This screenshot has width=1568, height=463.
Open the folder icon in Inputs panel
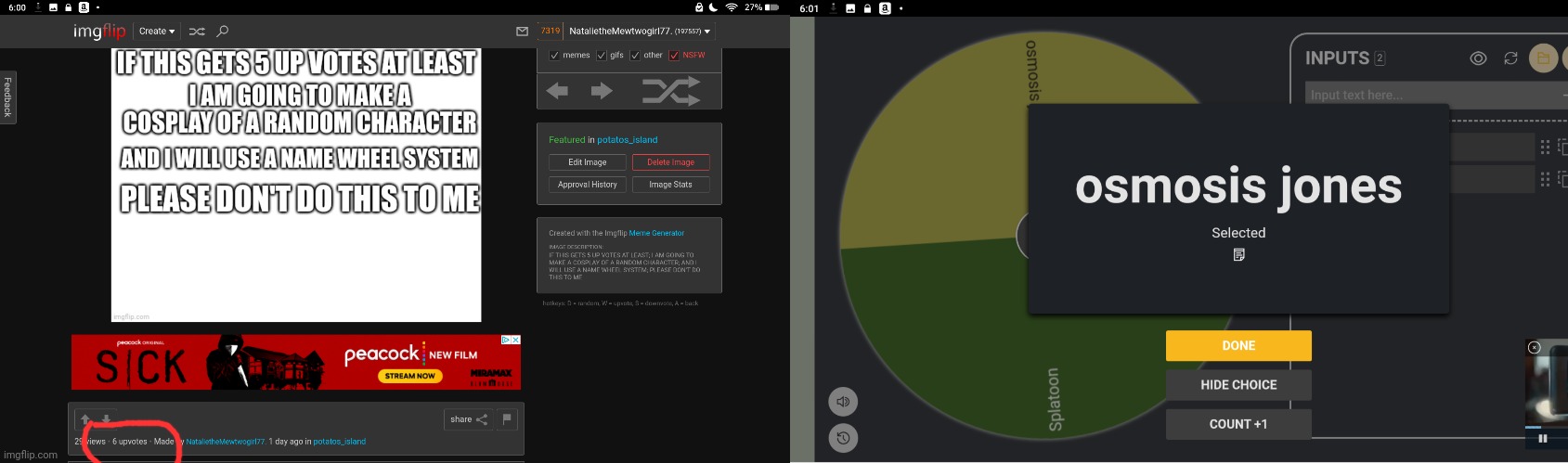[x=1543, y=58]
